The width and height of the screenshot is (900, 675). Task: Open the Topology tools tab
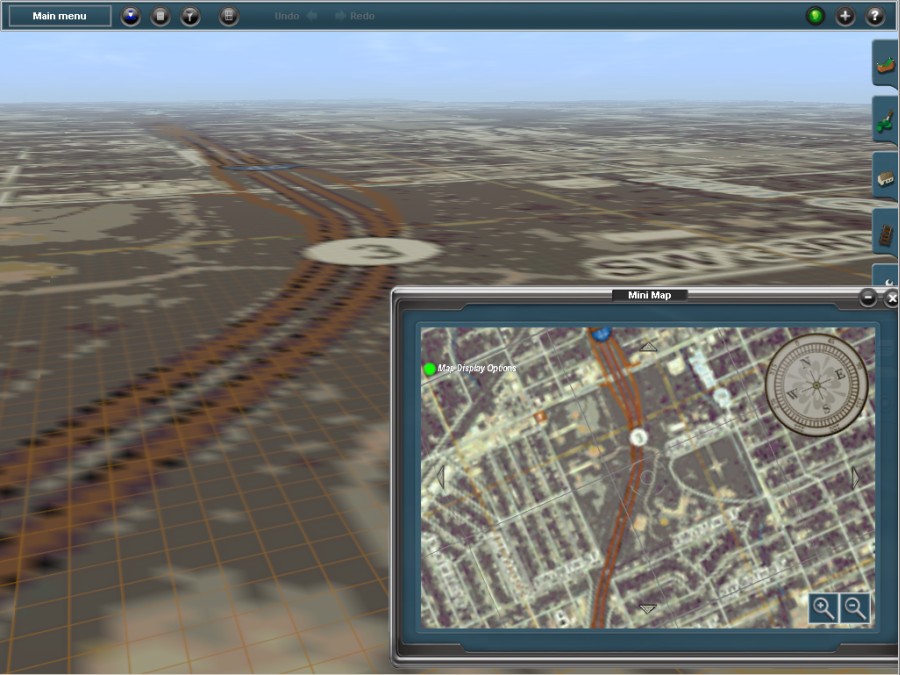pyautogui.click(x=885, y=64)
